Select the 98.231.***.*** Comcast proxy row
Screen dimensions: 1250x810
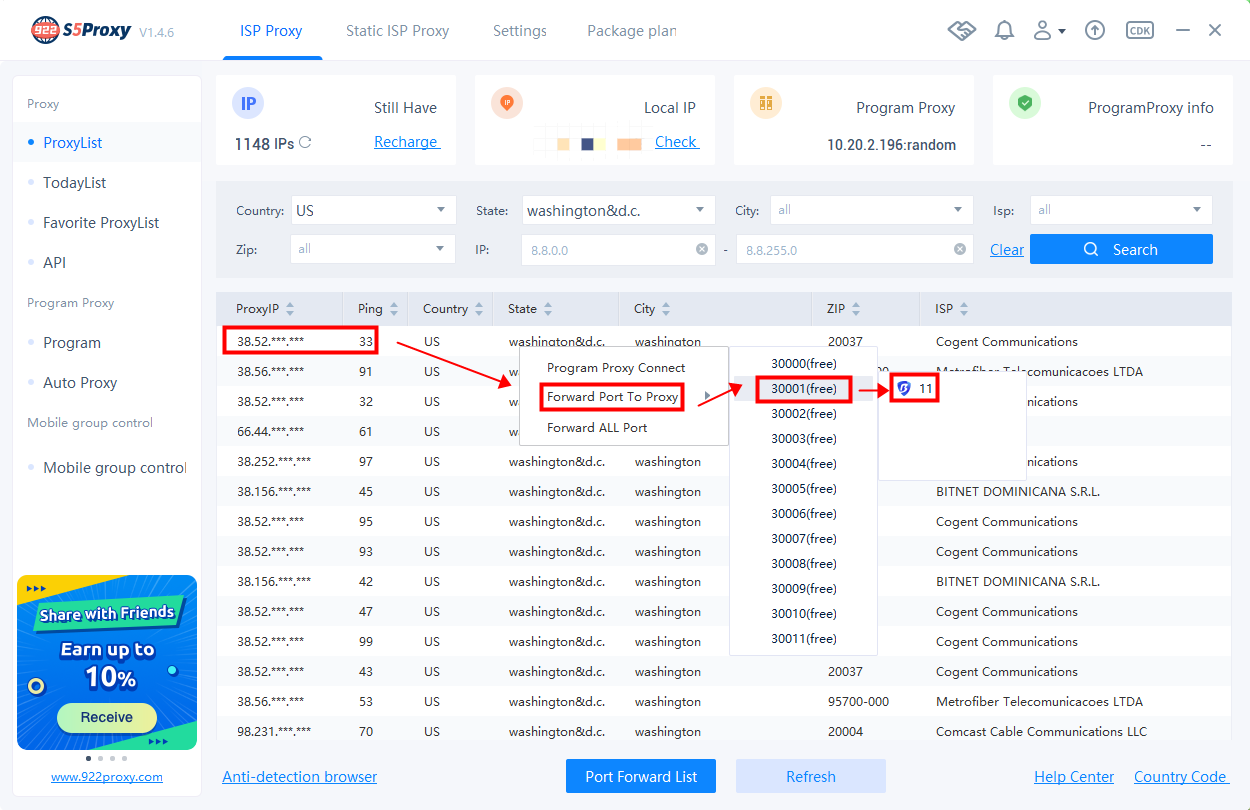pyautogui.click(x=724, y=731)
